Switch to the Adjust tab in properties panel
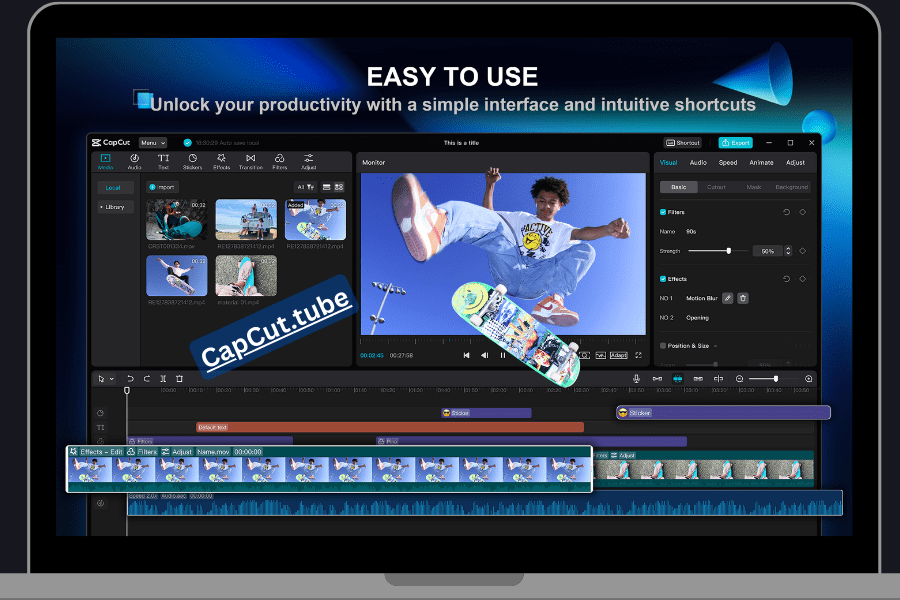 click(795, 162)
